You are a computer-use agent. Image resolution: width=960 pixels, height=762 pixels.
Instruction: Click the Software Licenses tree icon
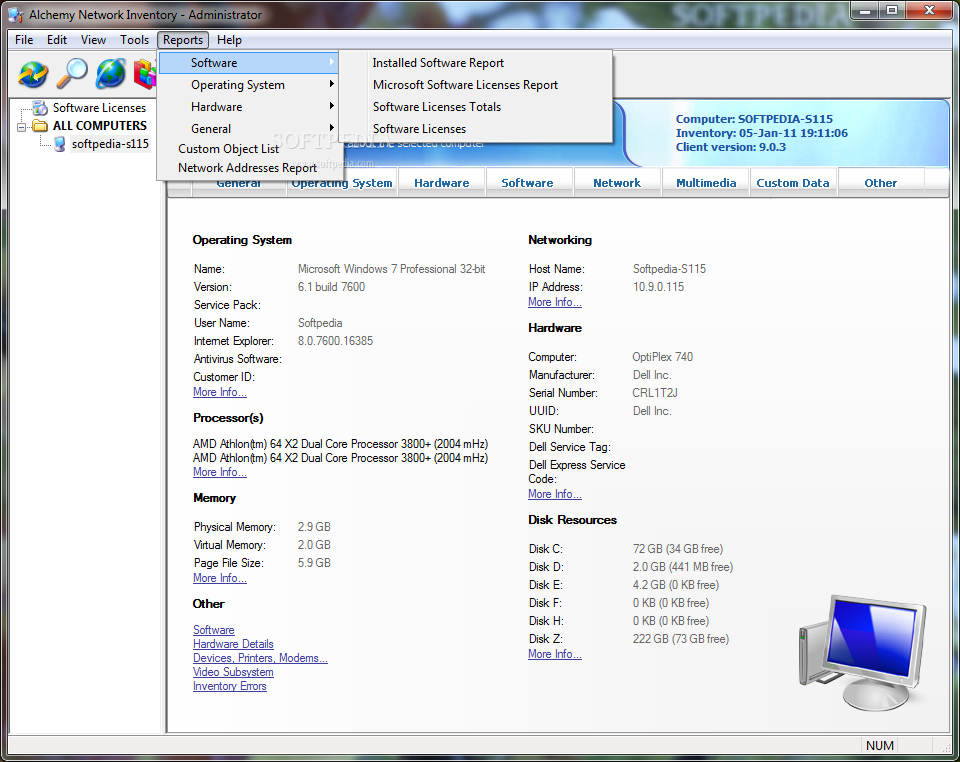40,108
